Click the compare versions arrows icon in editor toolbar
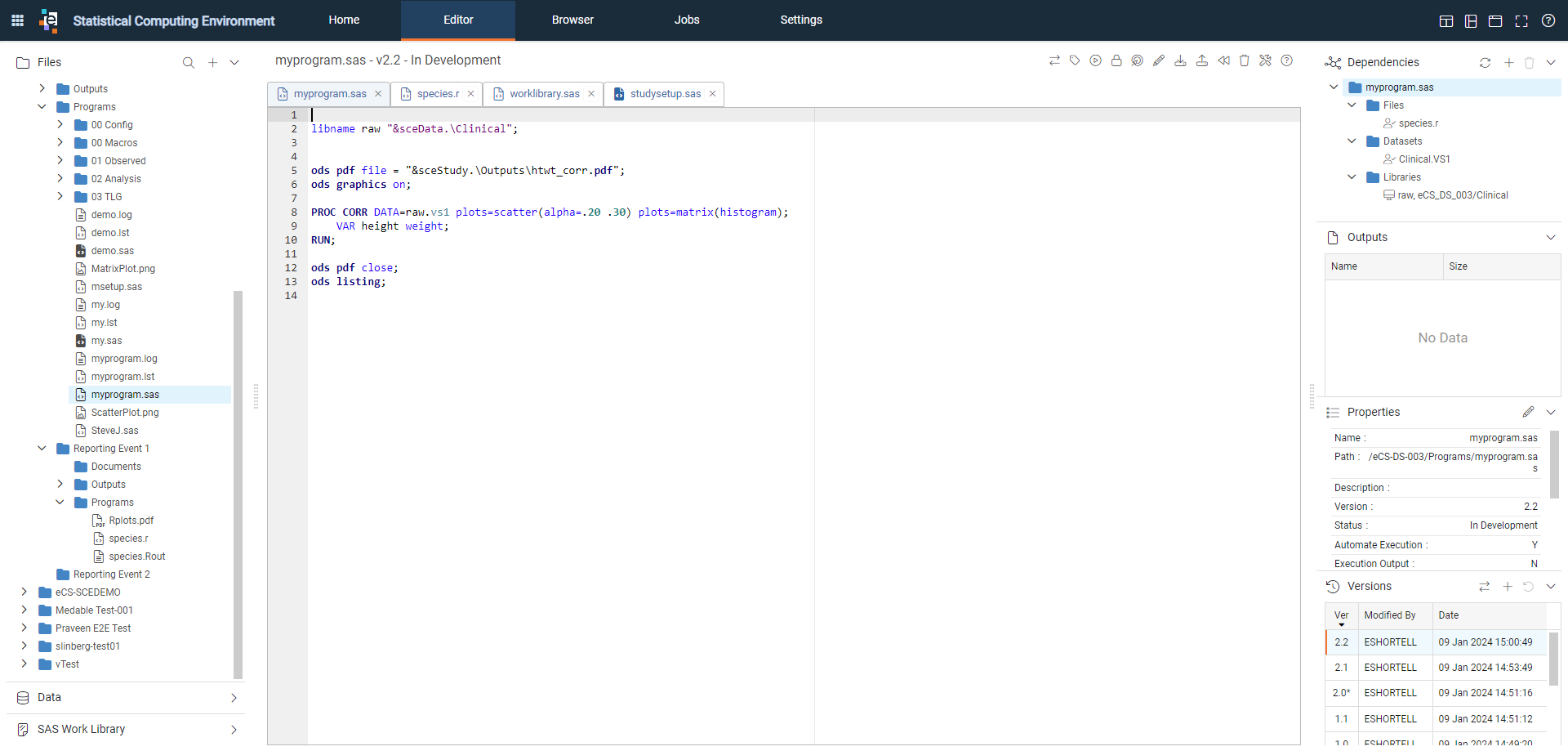Image resolution: width=1568 pixels, height=751 pixels. (1054, 60)
